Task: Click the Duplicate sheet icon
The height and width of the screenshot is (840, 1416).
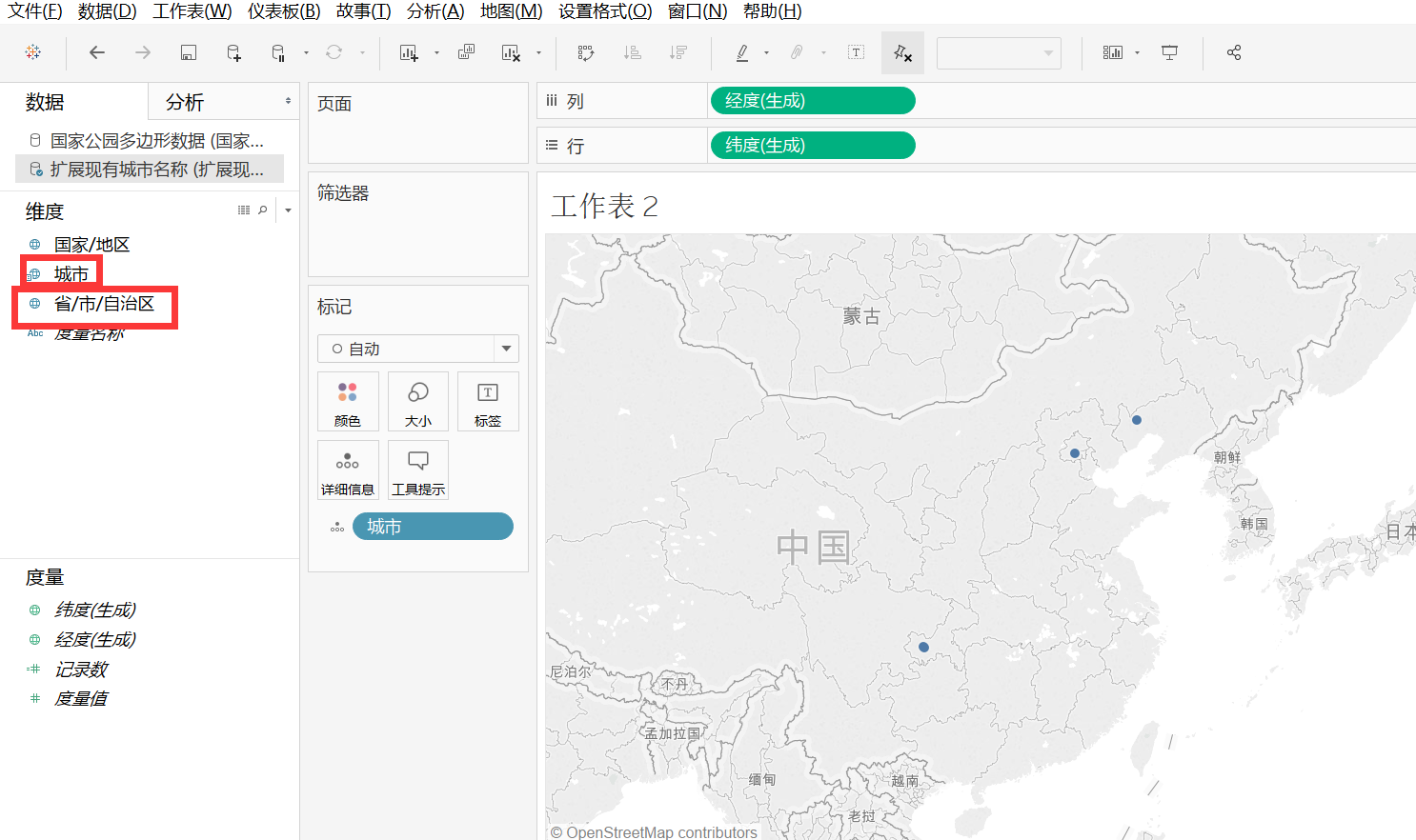Action: pyautogui.click(x=464, y=52)
